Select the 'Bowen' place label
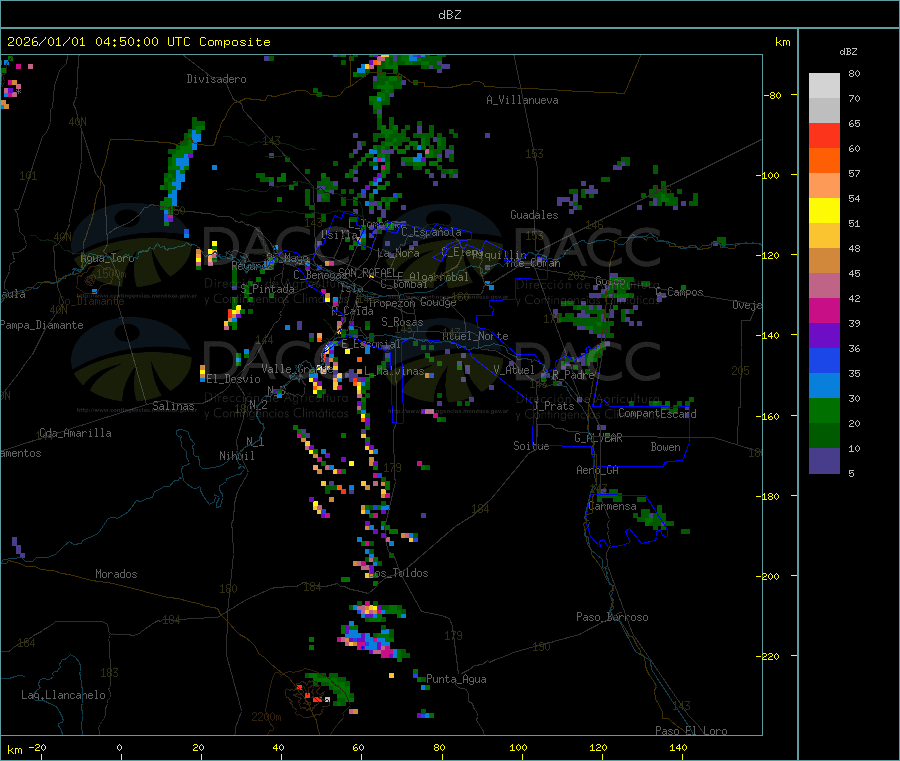 pos(665,447)
